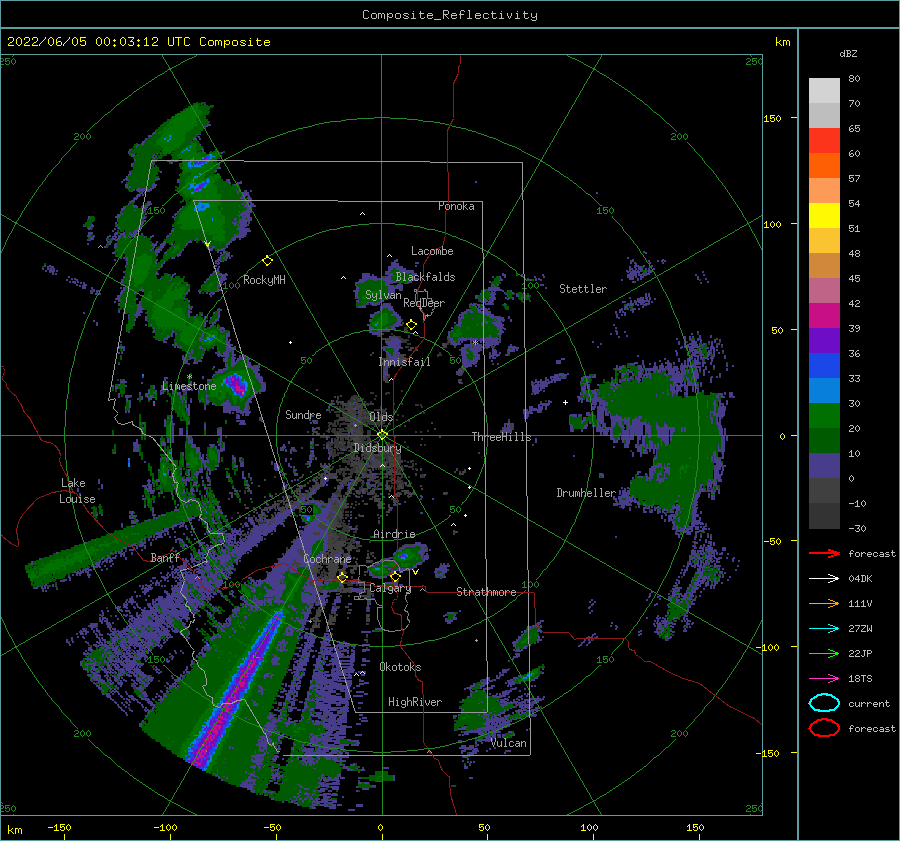Click the dBZ legend heading
Viewport: 900px width, 841px height.
pyautogui.click(x=848, y=53)
